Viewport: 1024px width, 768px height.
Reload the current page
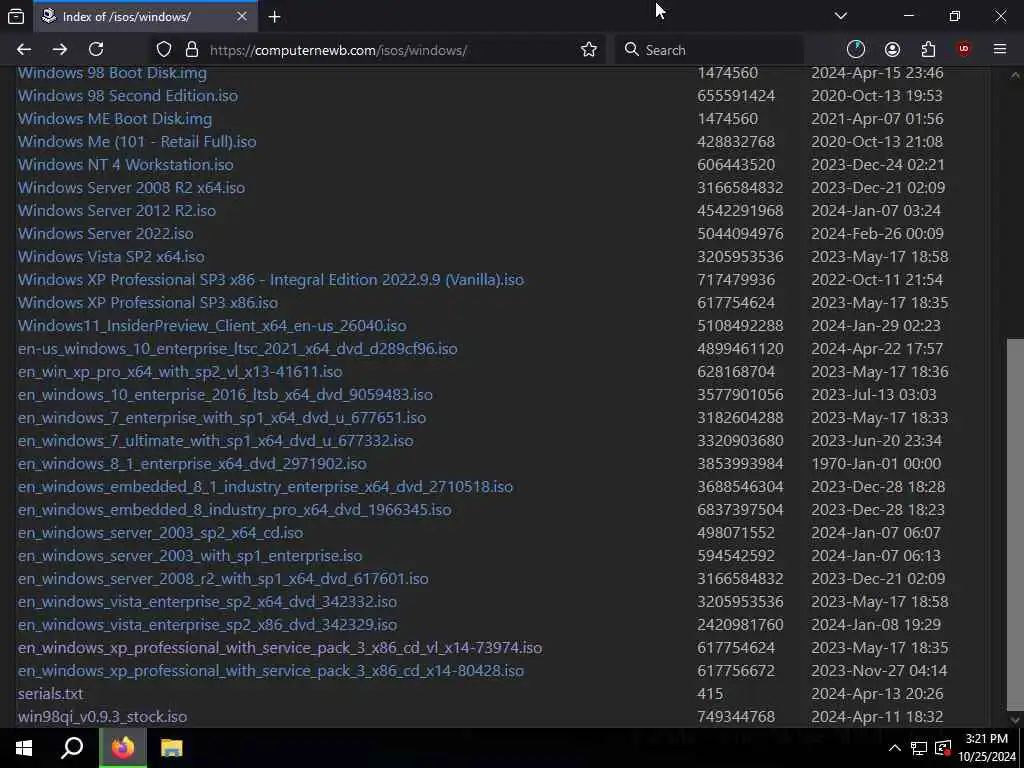[96, 50]
